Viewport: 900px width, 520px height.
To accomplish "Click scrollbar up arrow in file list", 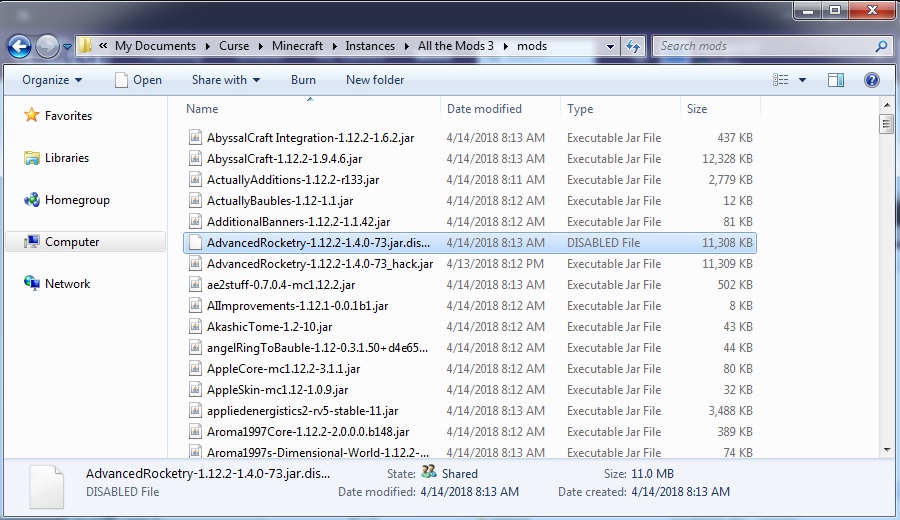I will coord(887,105).
